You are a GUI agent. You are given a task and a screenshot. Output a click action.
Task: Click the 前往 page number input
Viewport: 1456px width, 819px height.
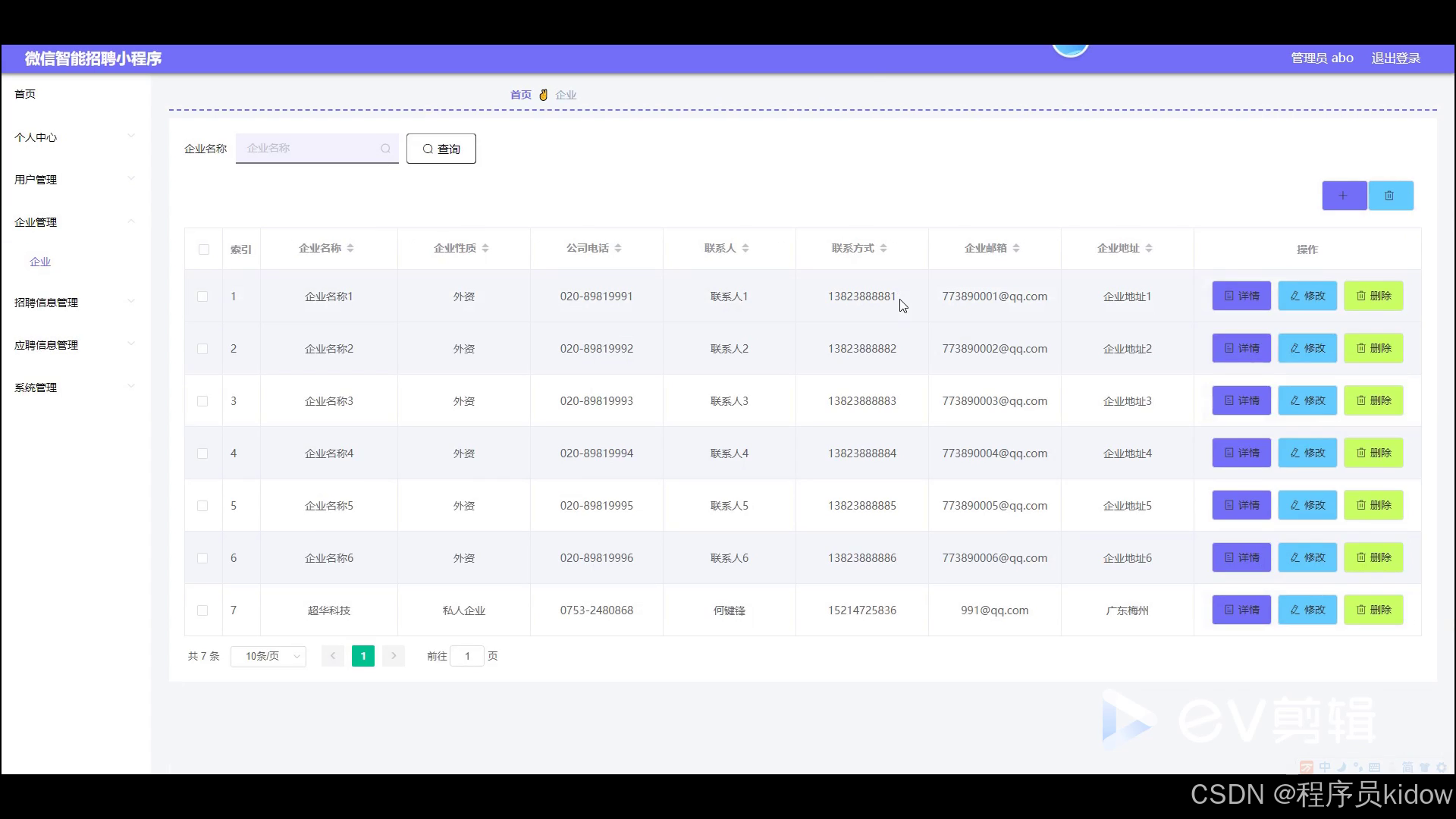pyautogui.click(x=467, y=656)
